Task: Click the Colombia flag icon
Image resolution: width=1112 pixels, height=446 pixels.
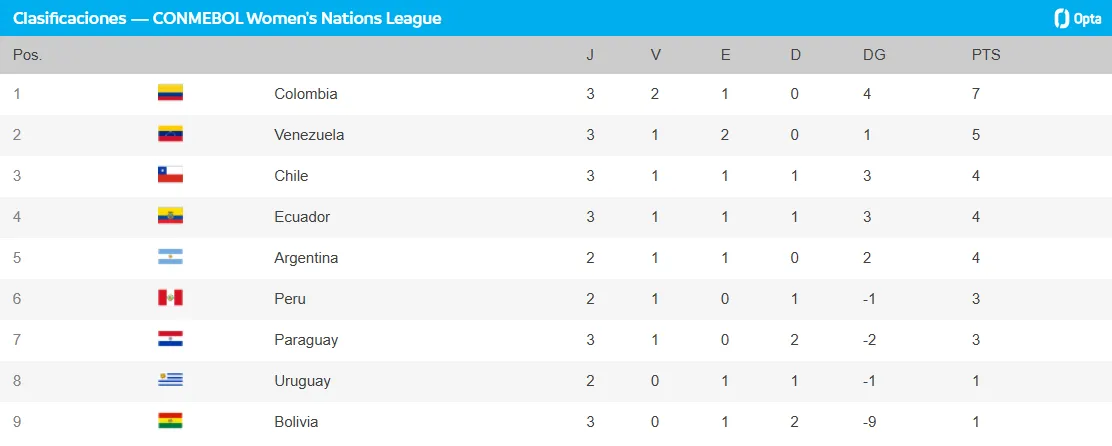Action: pyautogui.click(x=170, y=93)
